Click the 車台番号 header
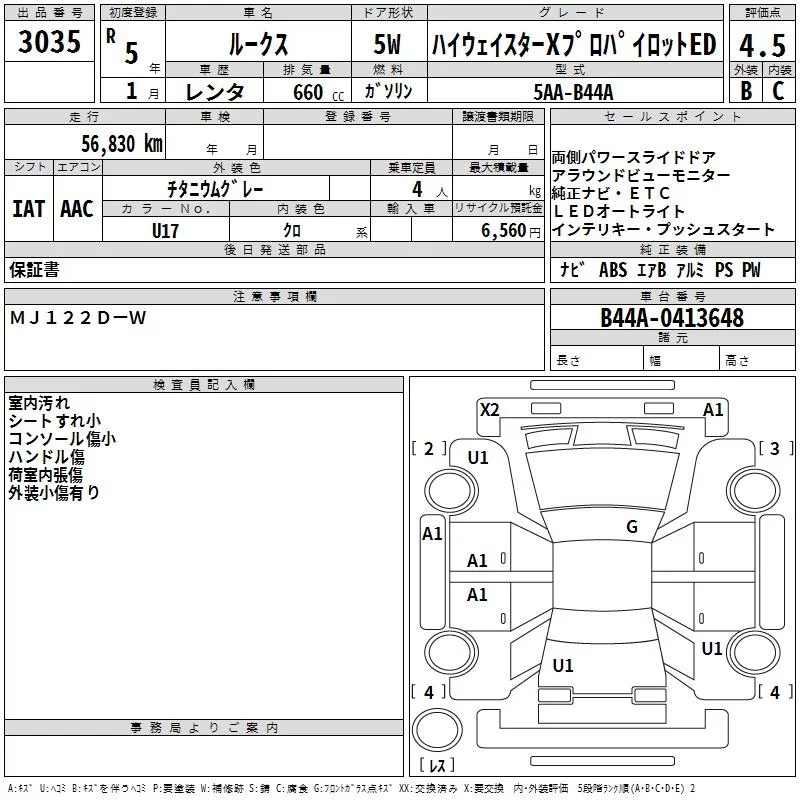800x800 pixels. [x=672, y=296]
